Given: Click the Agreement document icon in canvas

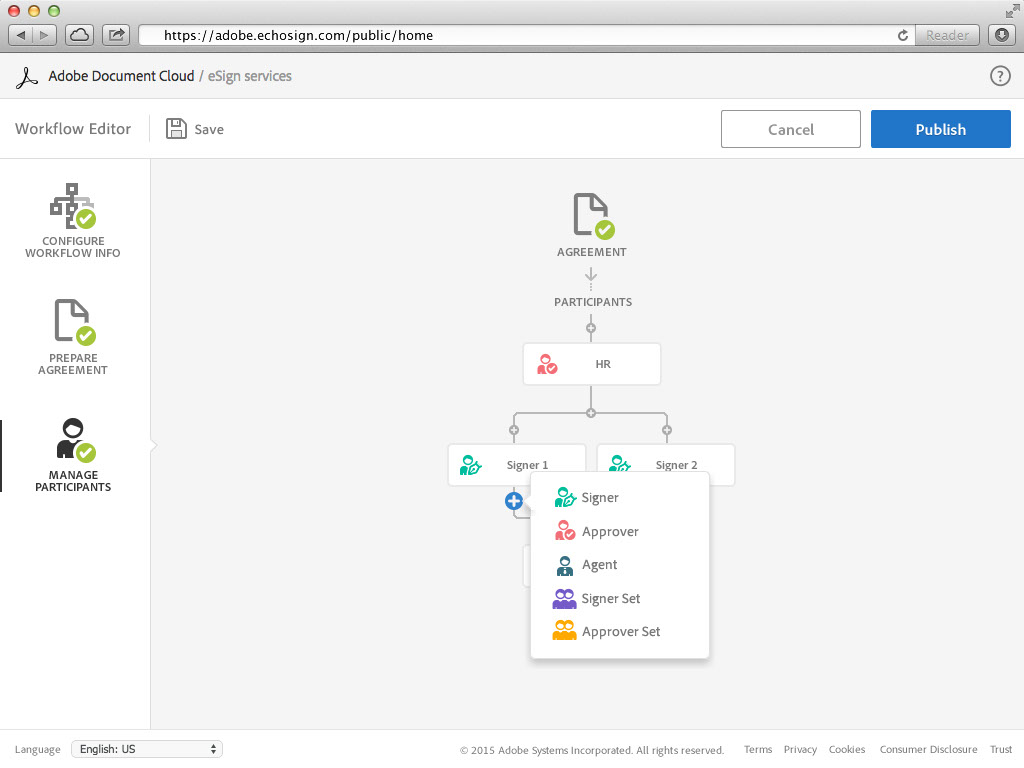Looking at the screenshot, I should [591, 216].
